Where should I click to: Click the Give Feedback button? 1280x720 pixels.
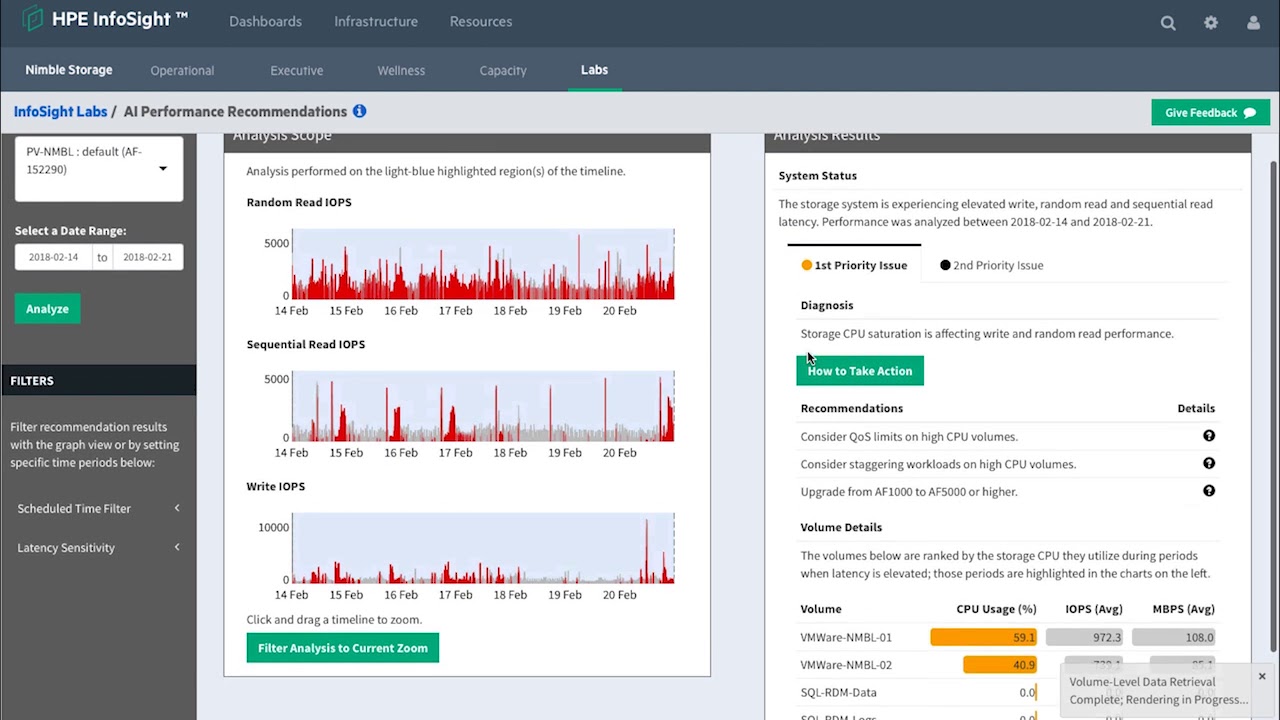(x=1210, y=112)
